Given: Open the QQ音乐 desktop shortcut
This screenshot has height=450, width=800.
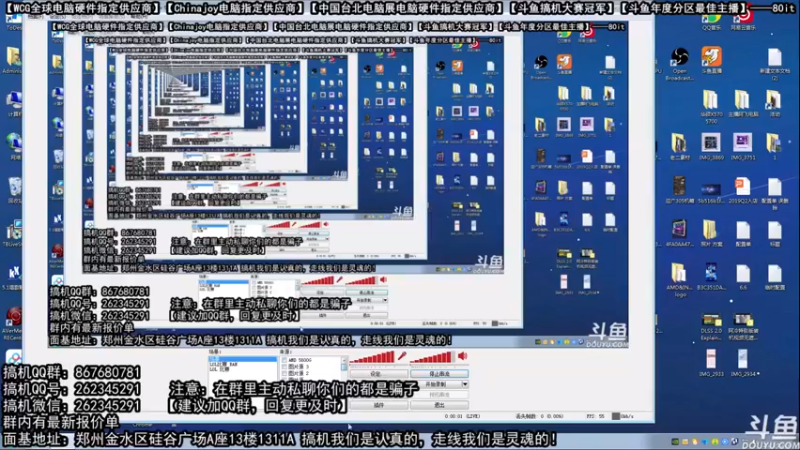Looking at the screenshot, I should 711,22.
